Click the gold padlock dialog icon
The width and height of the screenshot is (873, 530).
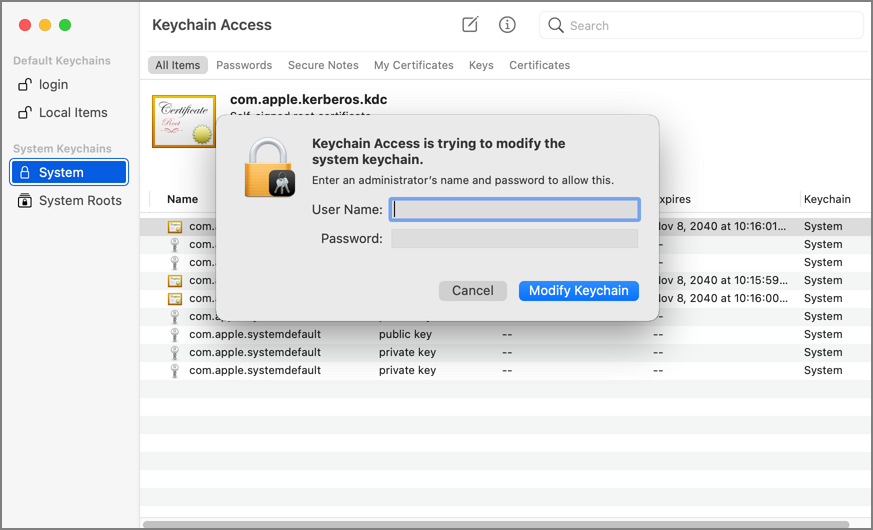[269, 168]
